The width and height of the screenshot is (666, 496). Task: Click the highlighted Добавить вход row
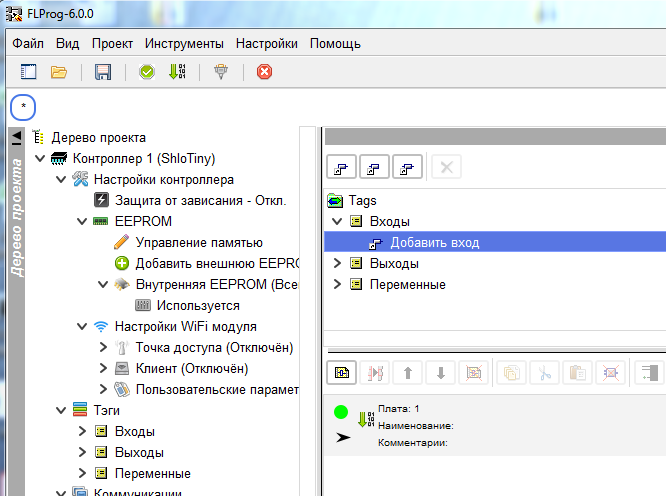click(495, 242)
